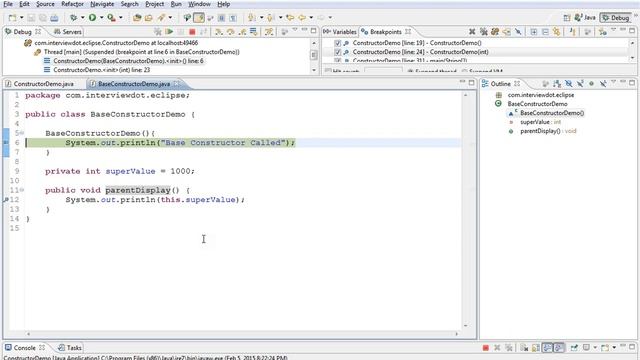Close the BaseConstructorDemo.java tab
The image size is (640, 360).
[176, 84]
